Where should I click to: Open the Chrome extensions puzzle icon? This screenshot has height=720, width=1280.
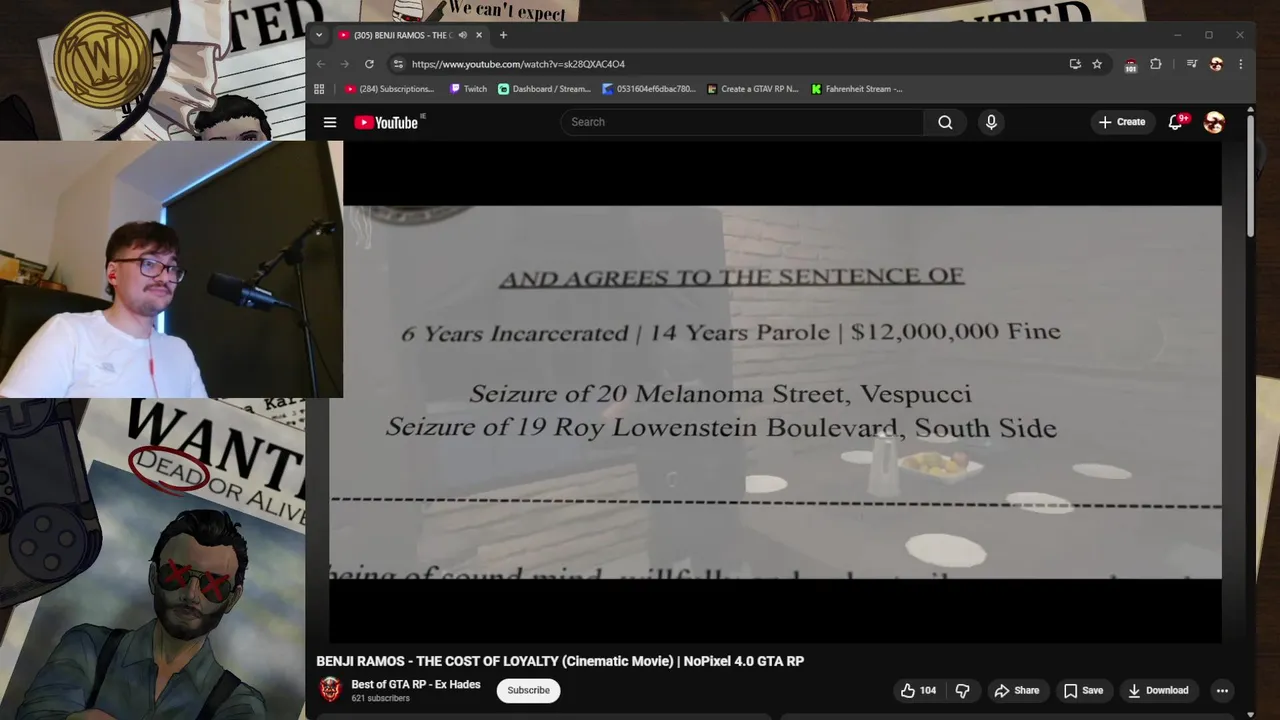pyautogui.click(x=1156, y=64)
